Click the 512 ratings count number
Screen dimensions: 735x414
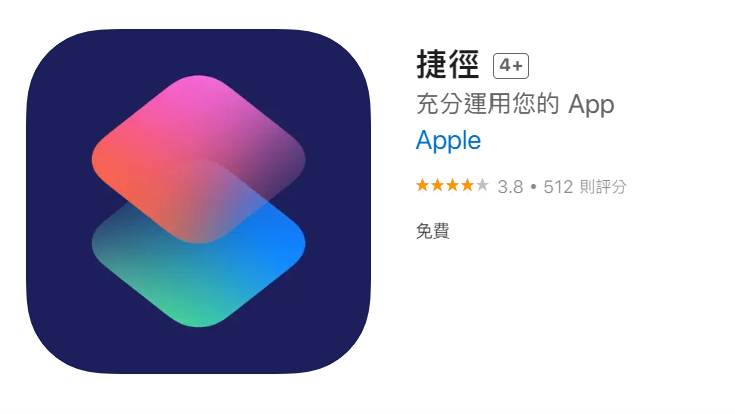tap(558, 187)
